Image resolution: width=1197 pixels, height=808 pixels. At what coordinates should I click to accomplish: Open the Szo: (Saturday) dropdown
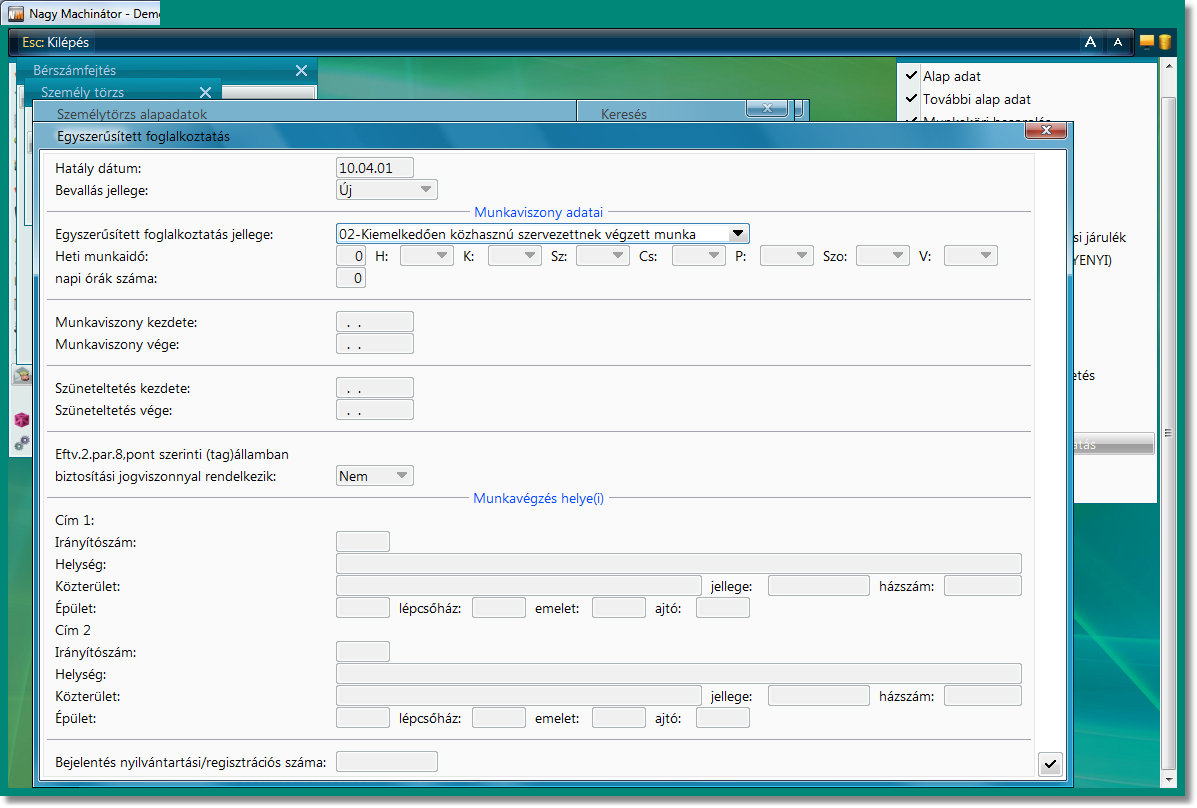(x=883, y=256)
